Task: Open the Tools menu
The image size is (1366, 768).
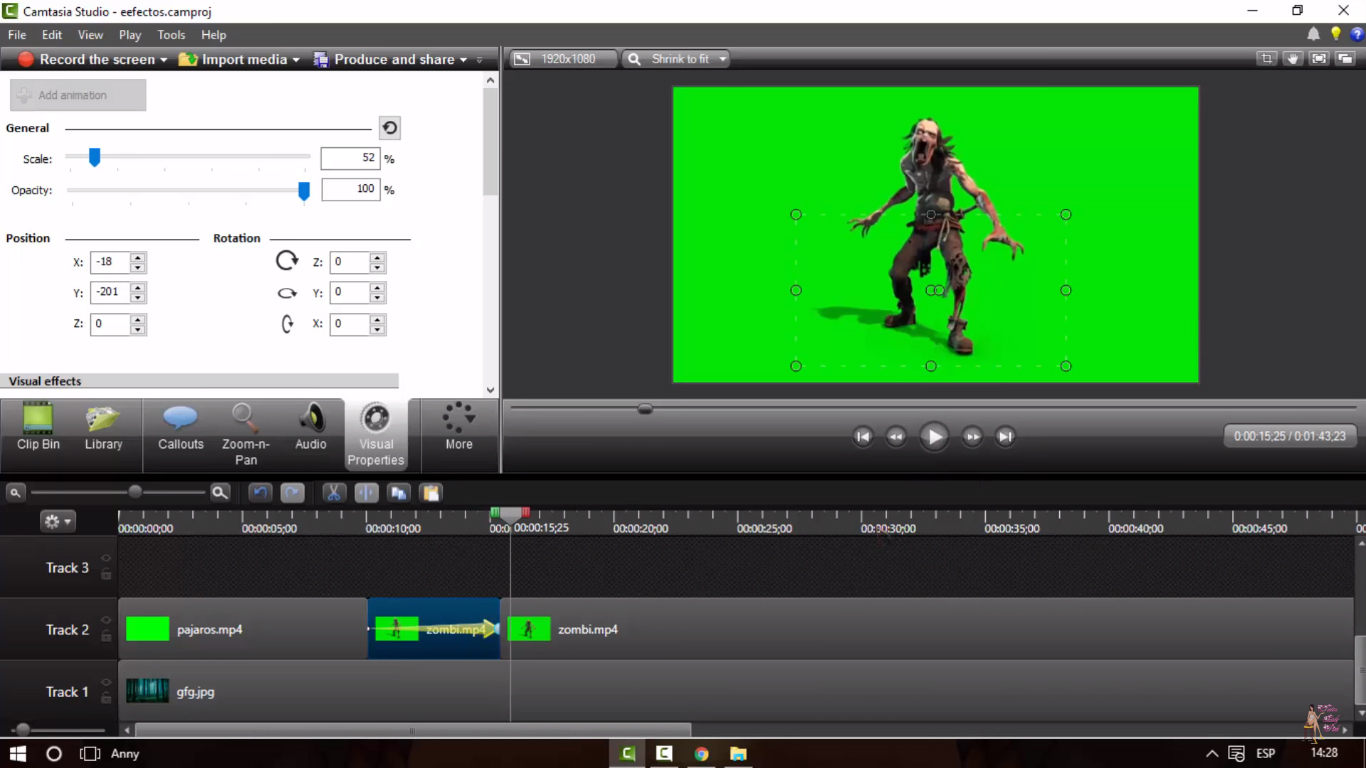Action: (171, 35)
